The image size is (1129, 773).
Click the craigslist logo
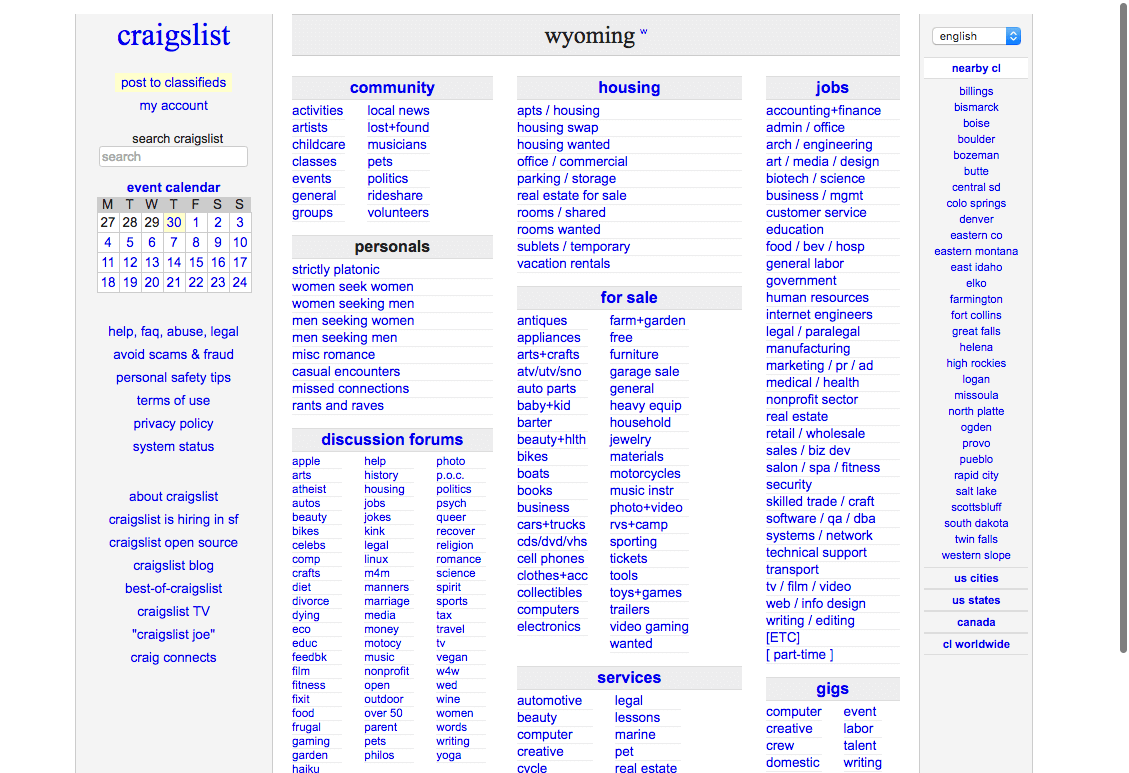[173, 36]
